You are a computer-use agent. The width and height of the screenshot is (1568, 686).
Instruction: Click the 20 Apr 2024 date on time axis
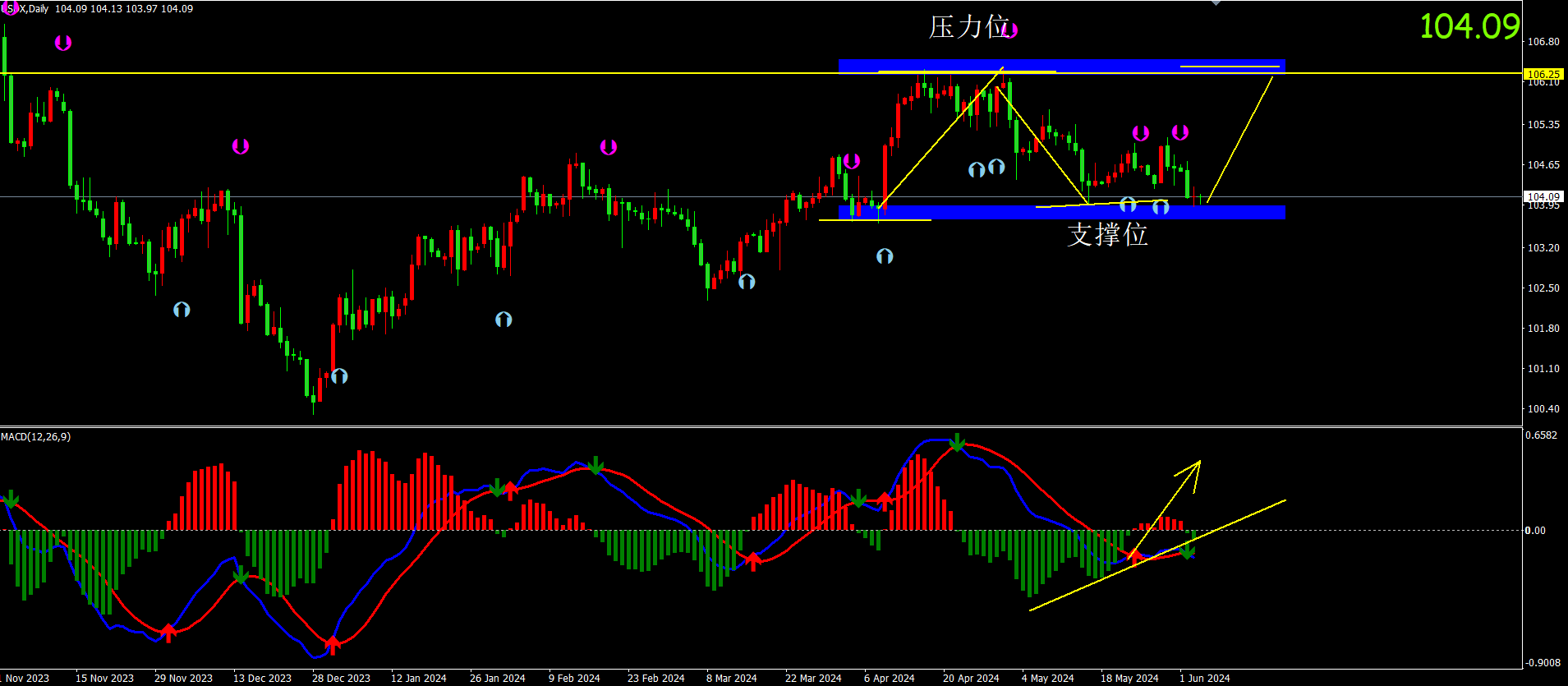pos(971,678)
